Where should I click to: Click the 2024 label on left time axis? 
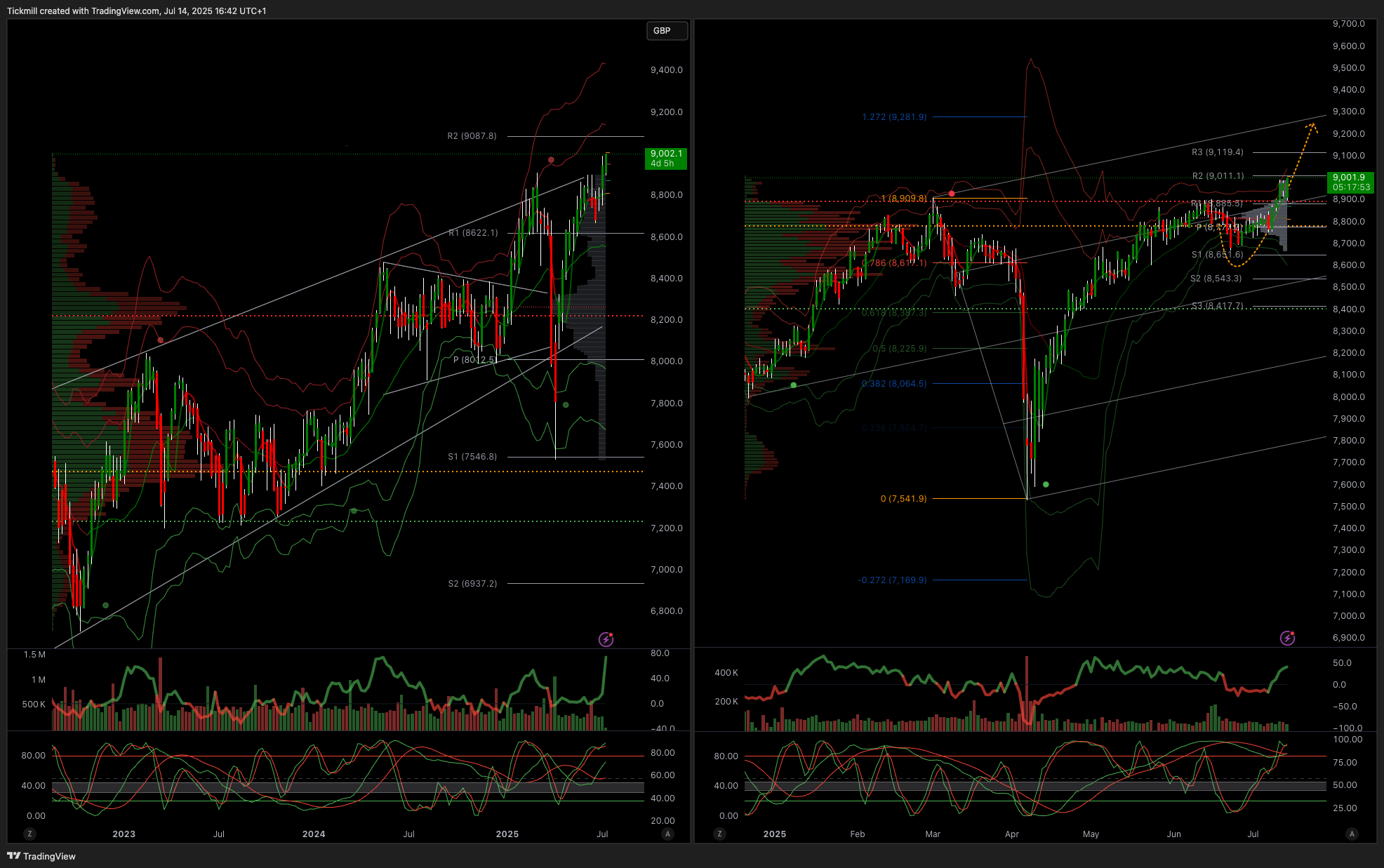314,834
